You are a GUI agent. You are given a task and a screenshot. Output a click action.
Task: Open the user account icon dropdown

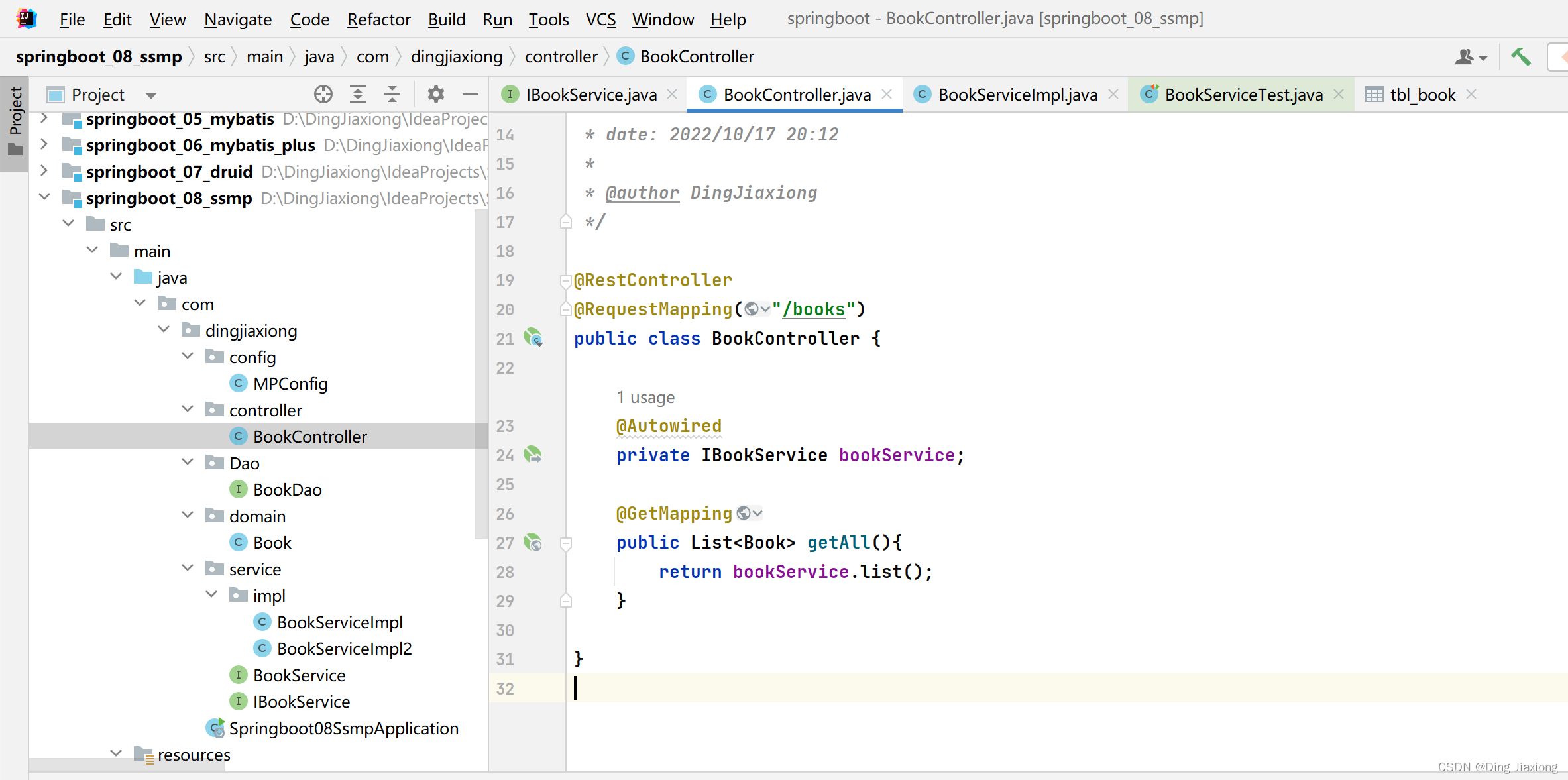click(1471, 57)
